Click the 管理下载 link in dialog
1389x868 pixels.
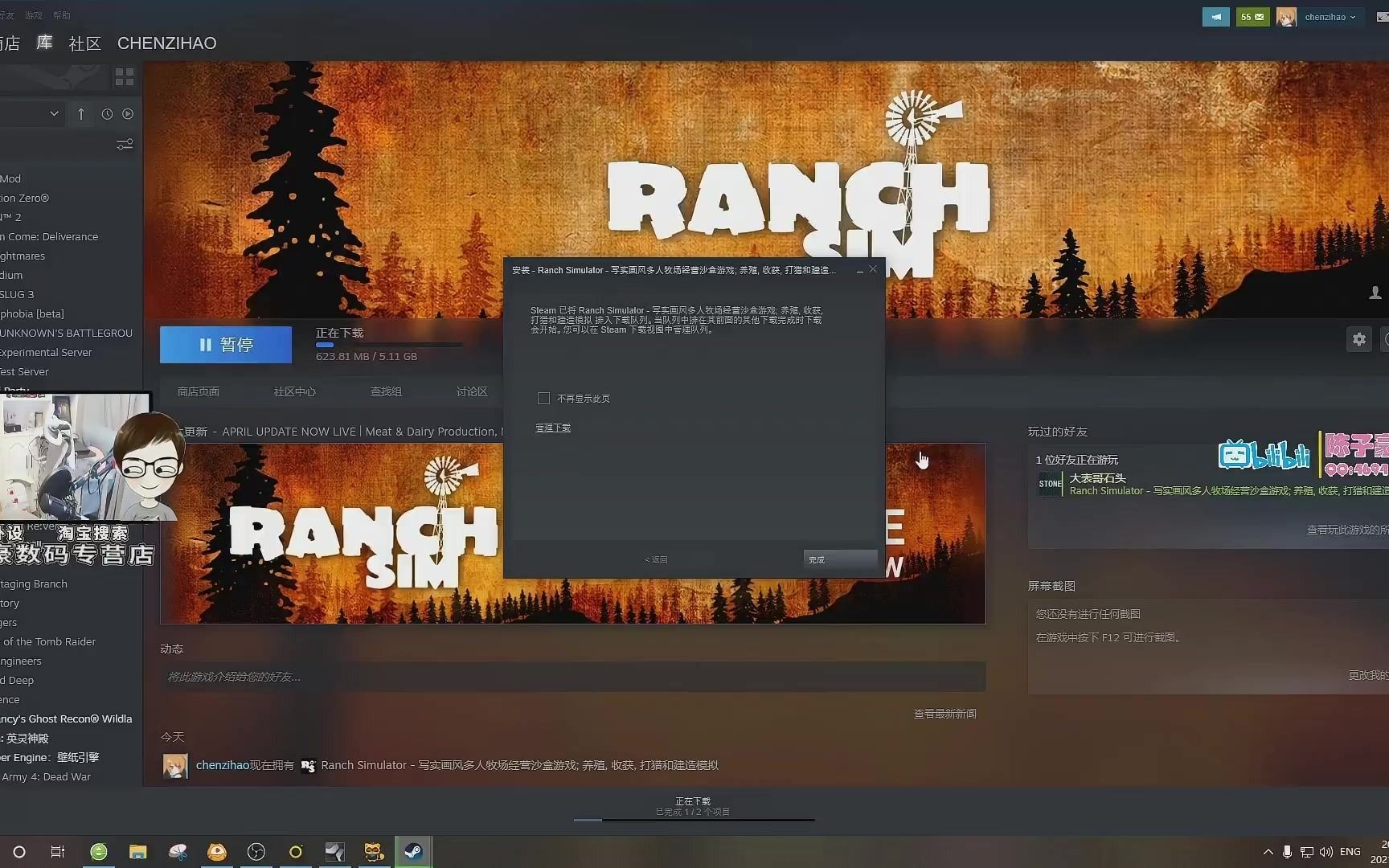tap(553, 428)
